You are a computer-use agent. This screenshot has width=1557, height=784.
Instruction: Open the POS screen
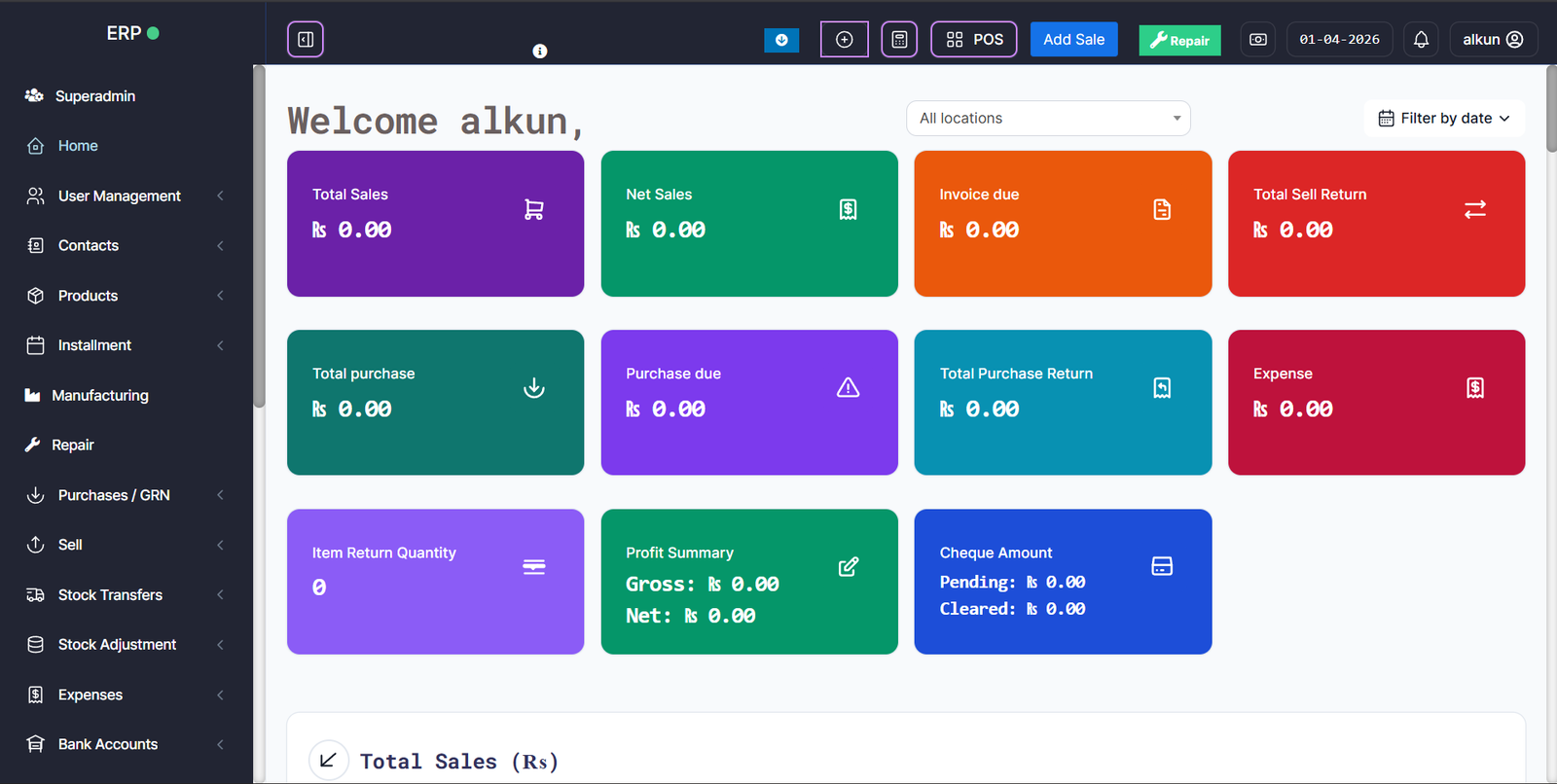tap(974, 40)
